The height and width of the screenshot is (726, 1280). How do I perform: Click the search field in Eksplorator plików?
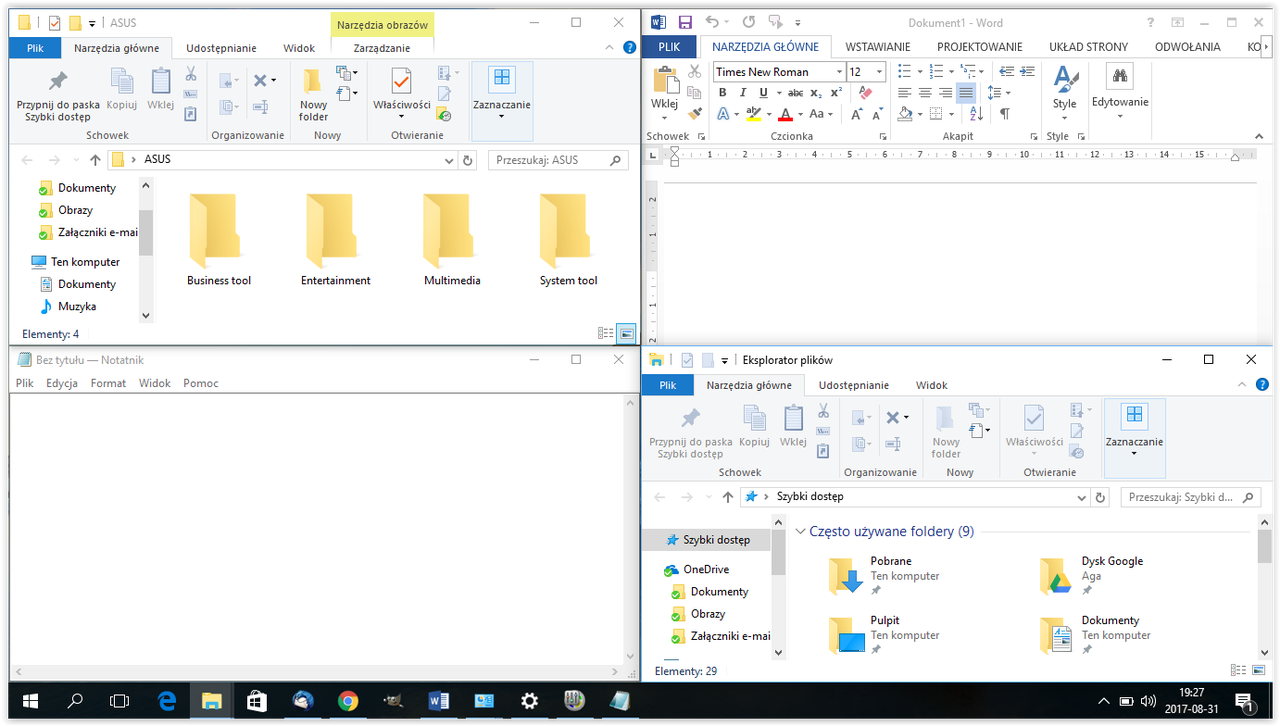[1188, 497]
